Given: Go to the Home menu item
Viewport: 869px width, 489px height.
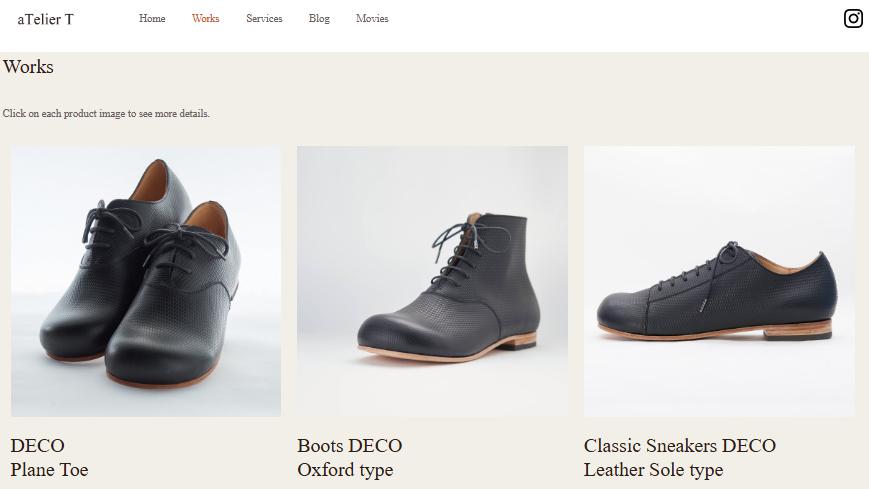Looking at the screenshot, I should click(x=152, y=18).
